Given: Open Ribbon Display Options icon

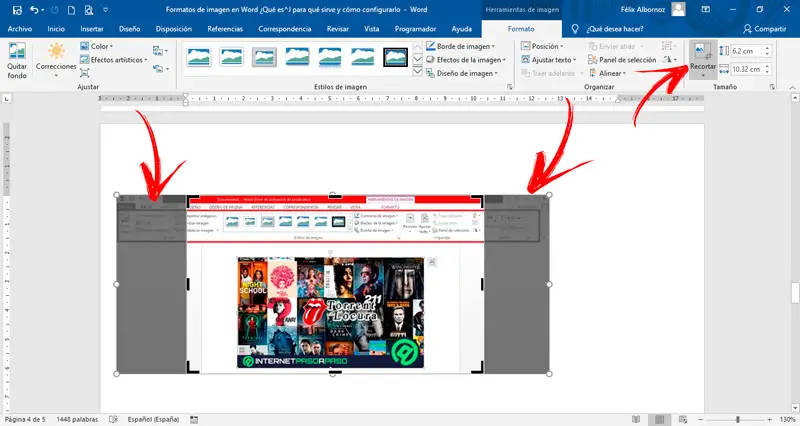Looking at the screenshot, I should click(x=706, y=9).
